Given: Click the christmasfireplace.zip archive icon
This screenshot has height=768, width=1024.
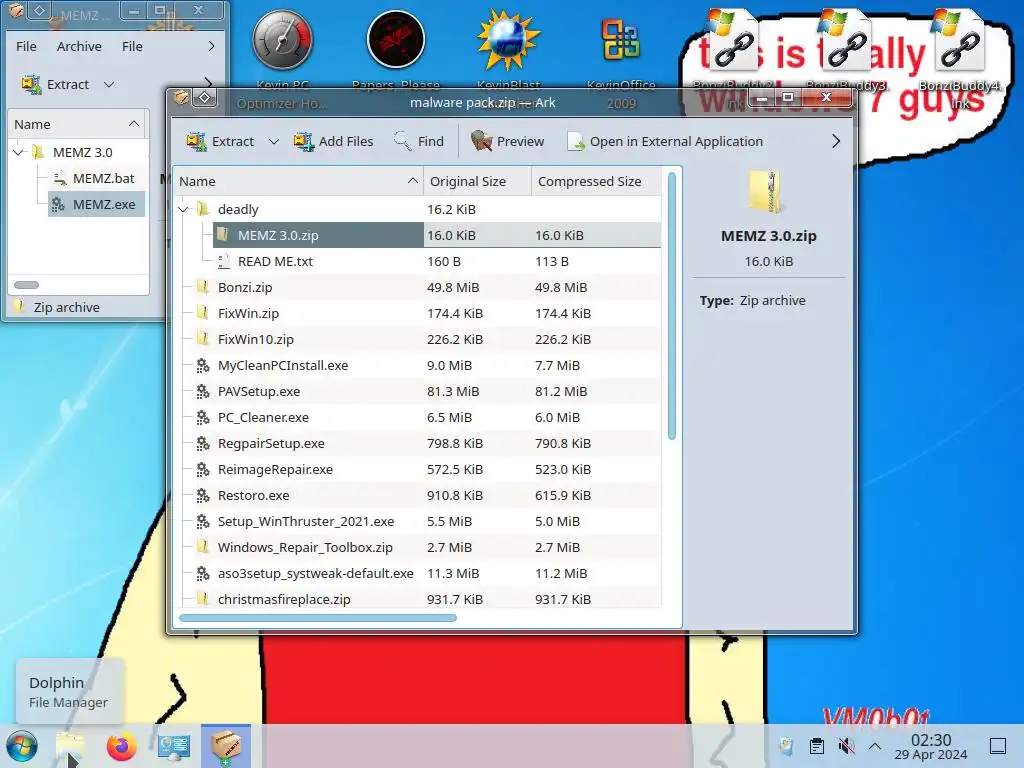Looking at the screenshot, I should 203,600.
